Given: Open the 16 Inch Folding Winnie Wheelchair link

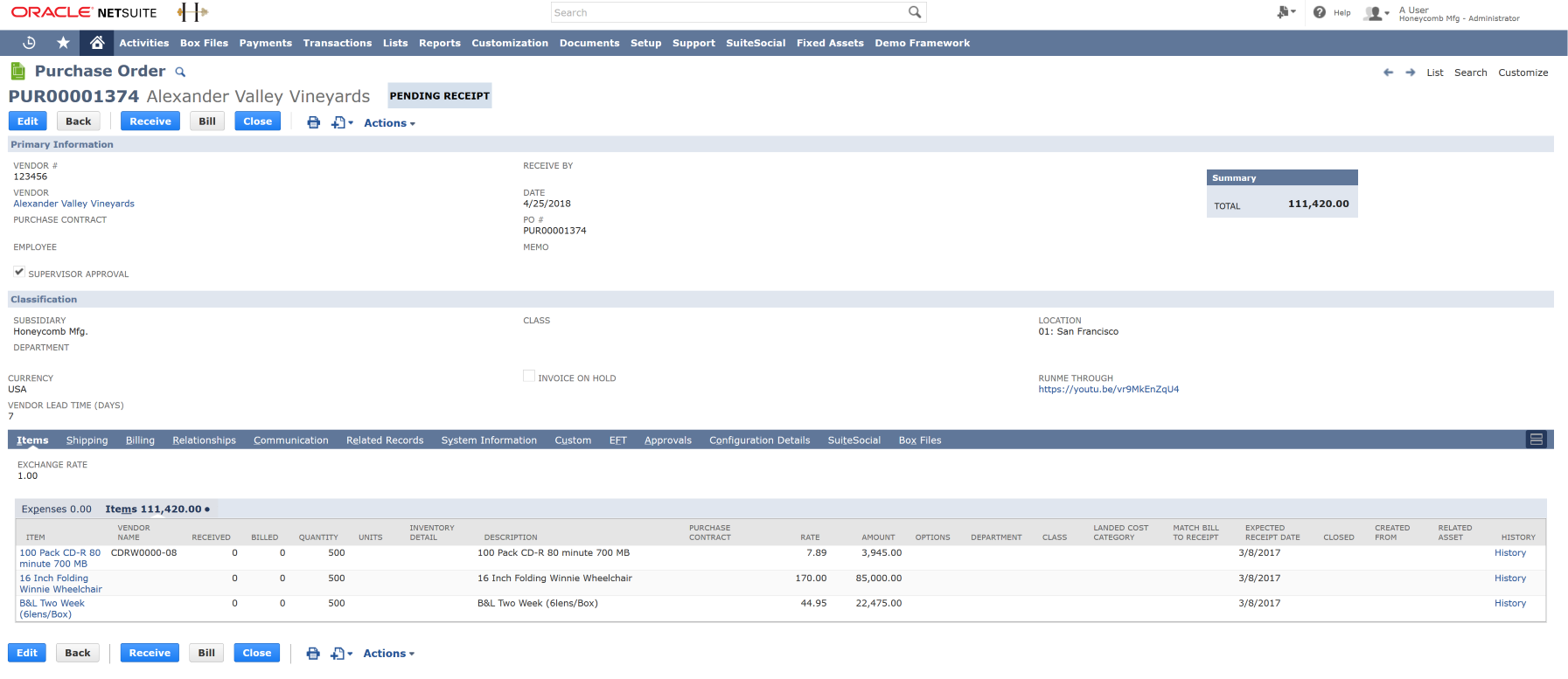Looking at the screenshot, I should (60, 584).
